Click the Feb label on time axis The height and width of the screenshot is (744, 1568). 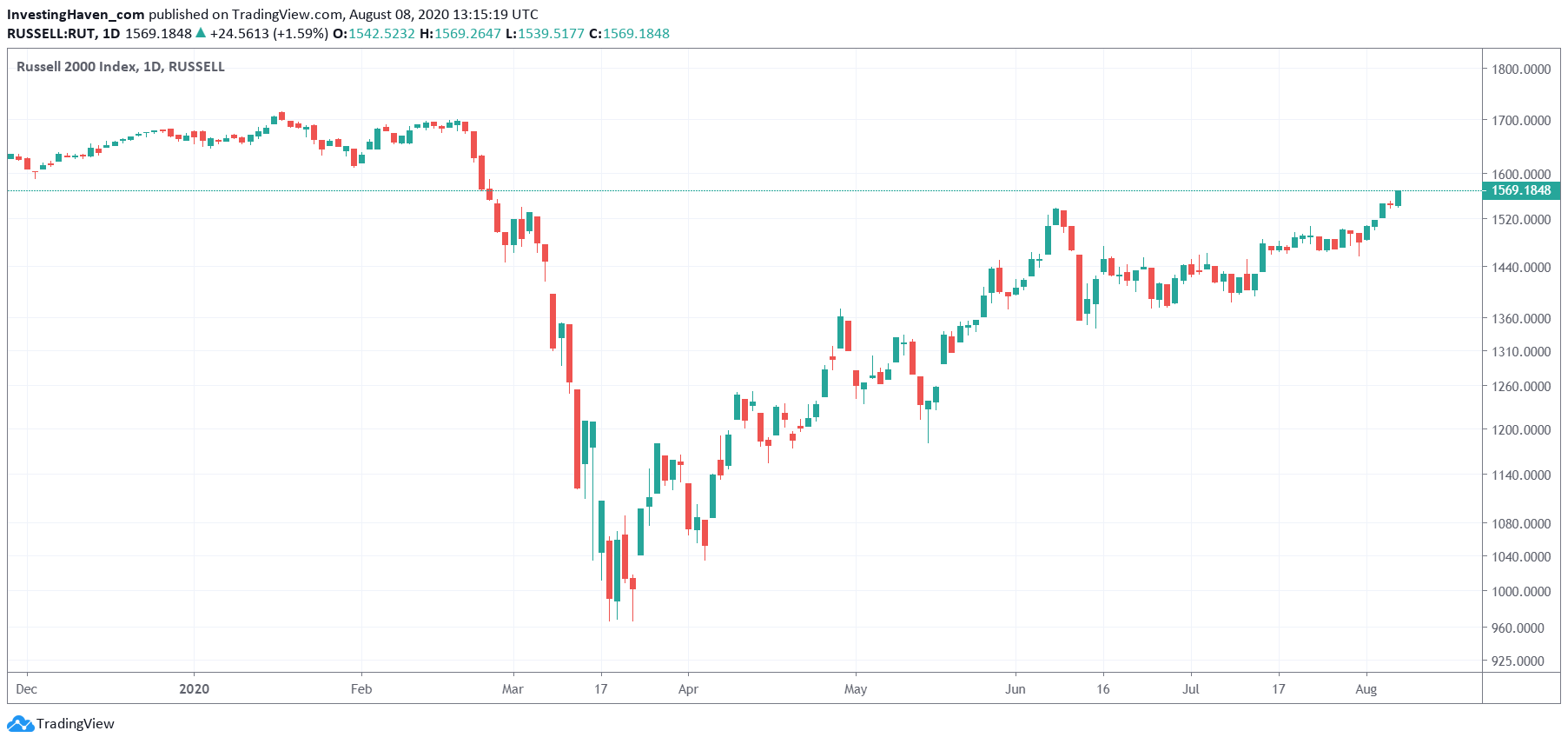361,689
